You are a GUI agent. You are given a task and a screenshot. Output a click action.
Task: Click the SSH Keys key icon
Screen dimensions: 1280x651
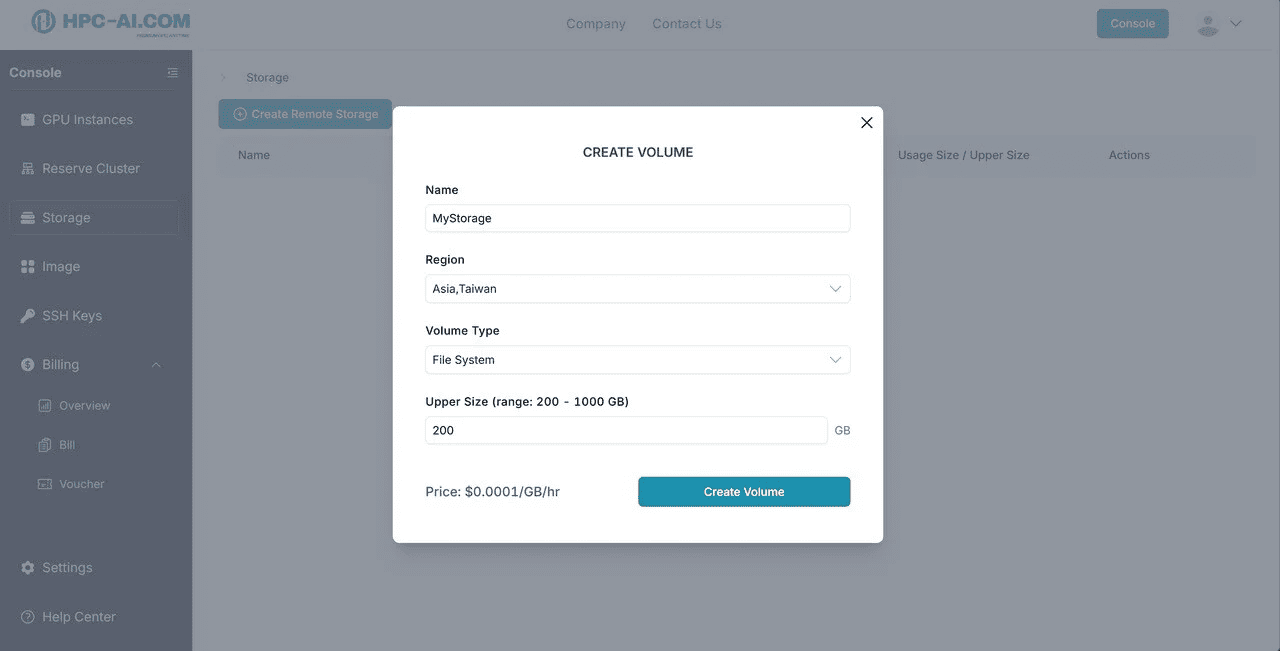[28, 316]
